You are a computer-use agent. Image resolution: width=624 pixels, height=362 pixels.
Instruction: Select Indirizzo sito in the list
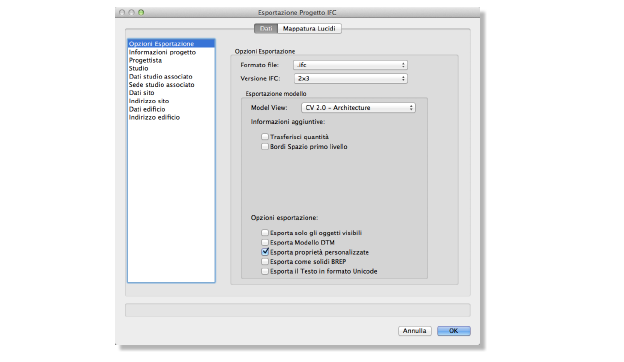171,101
